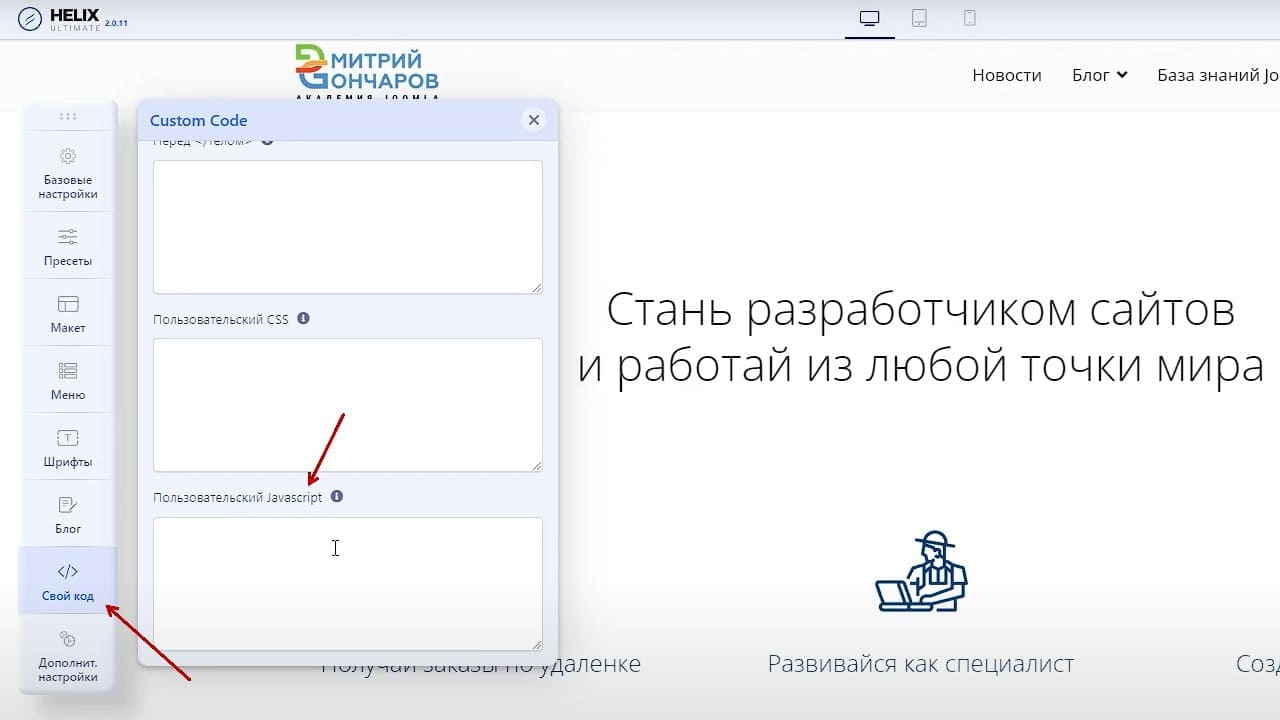Switch to desktop preview mode
Viewport: 1280px width, 720px height.
870,18
